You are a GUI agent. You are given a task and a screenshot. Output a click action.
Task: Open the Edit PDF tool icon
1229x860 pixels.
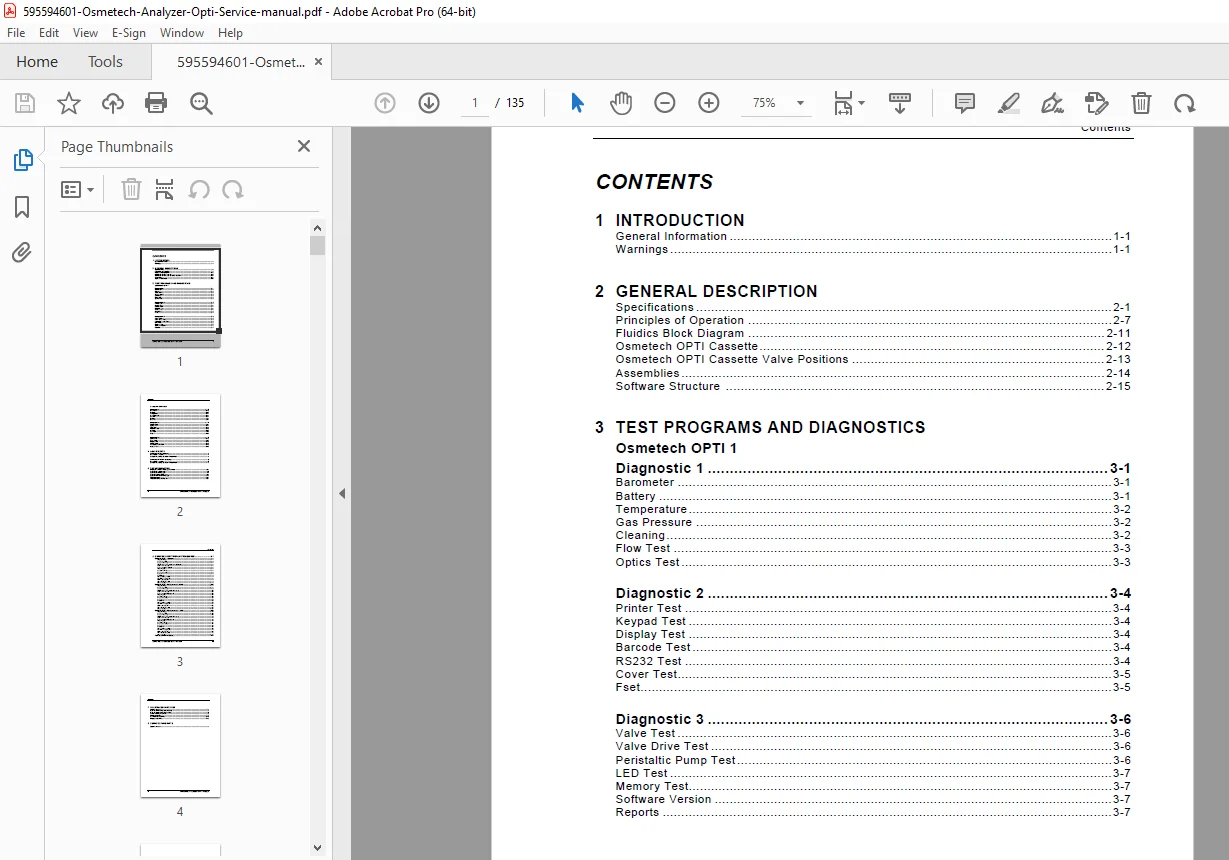click(x=1097, y=103)
